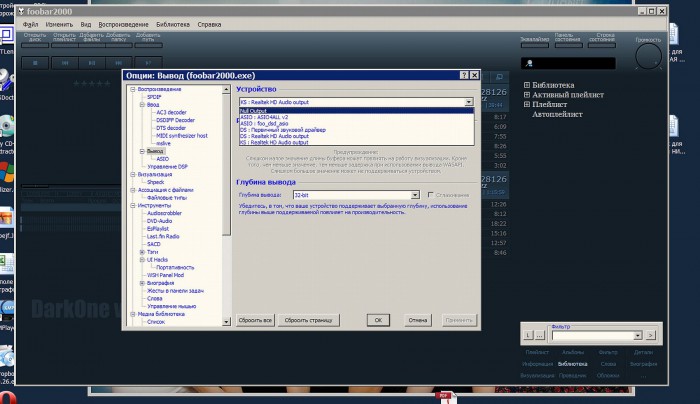Click the search icon in search box
Image resolution: width=700 pixels, height=404 pixels.
point(529,63)
